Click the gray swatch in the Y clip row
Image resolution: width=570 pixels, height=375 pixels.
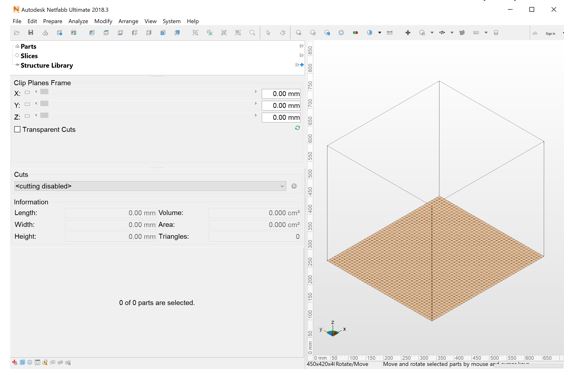(x=44, y=104)
